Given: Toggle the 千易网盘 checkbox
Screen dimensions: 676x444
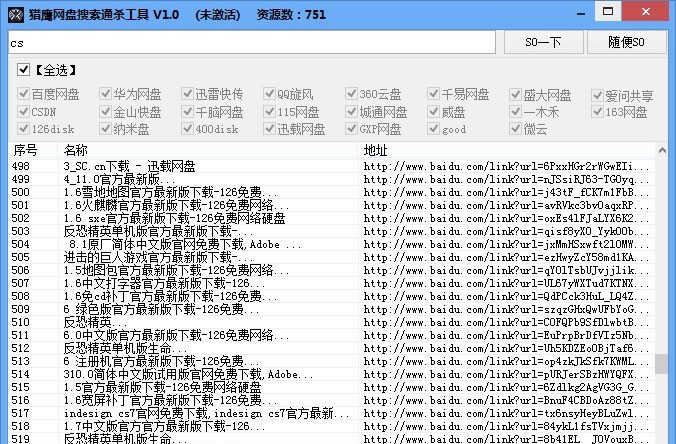Looking at the screenshot, I should (x=433, y=94).
